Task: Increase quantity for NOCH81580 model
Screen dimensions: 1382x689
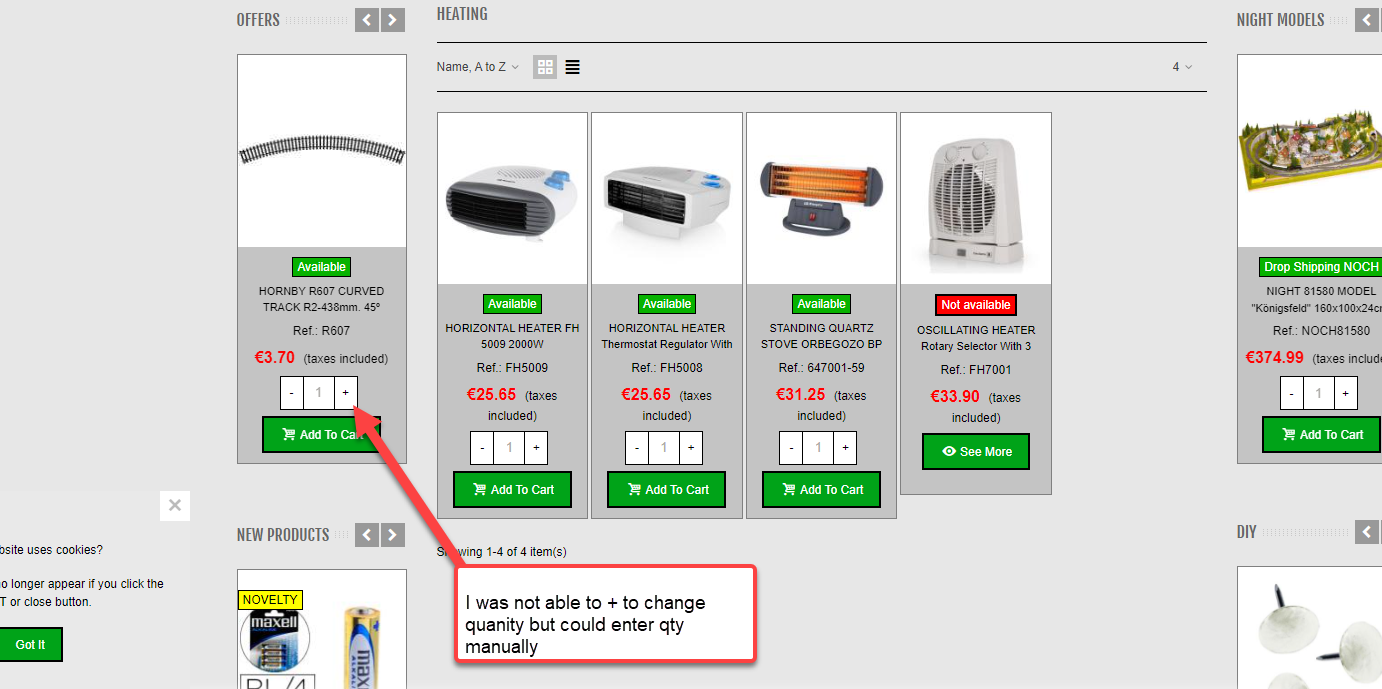Action: tap(1346, 393)
